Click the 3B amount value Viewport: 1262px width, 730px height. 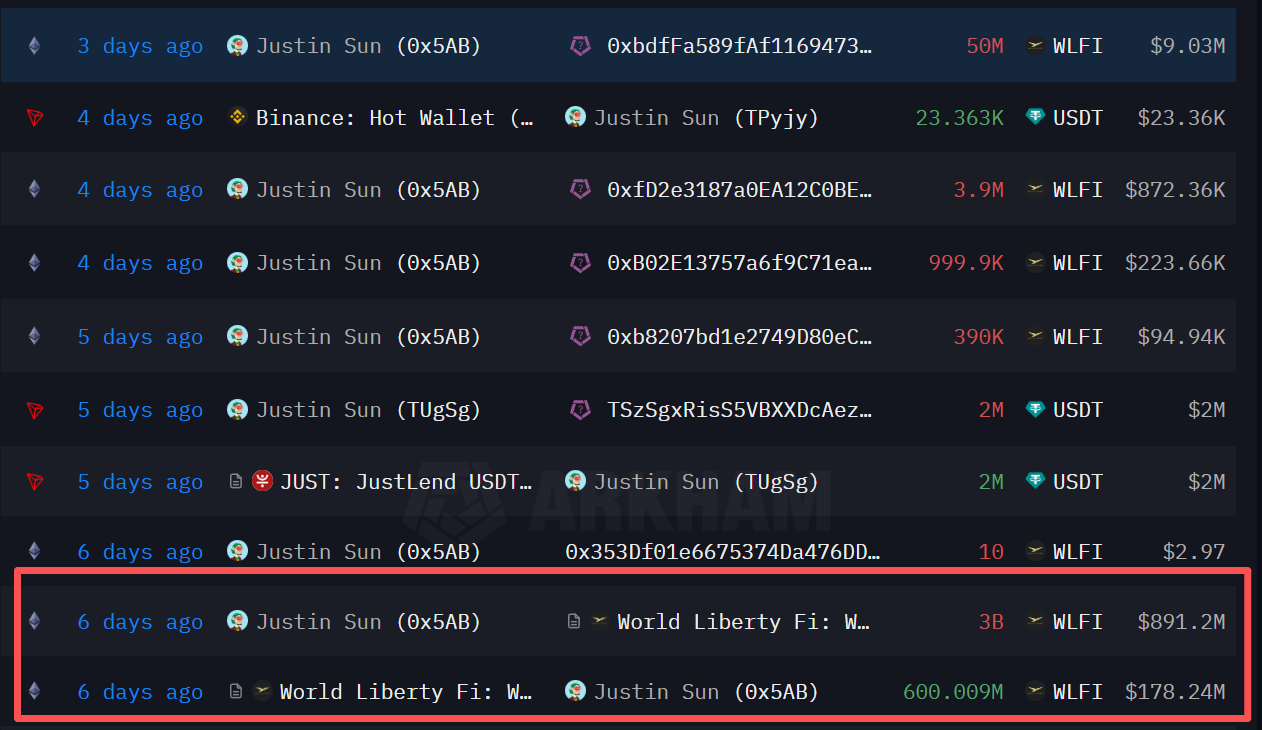(991, 621)
